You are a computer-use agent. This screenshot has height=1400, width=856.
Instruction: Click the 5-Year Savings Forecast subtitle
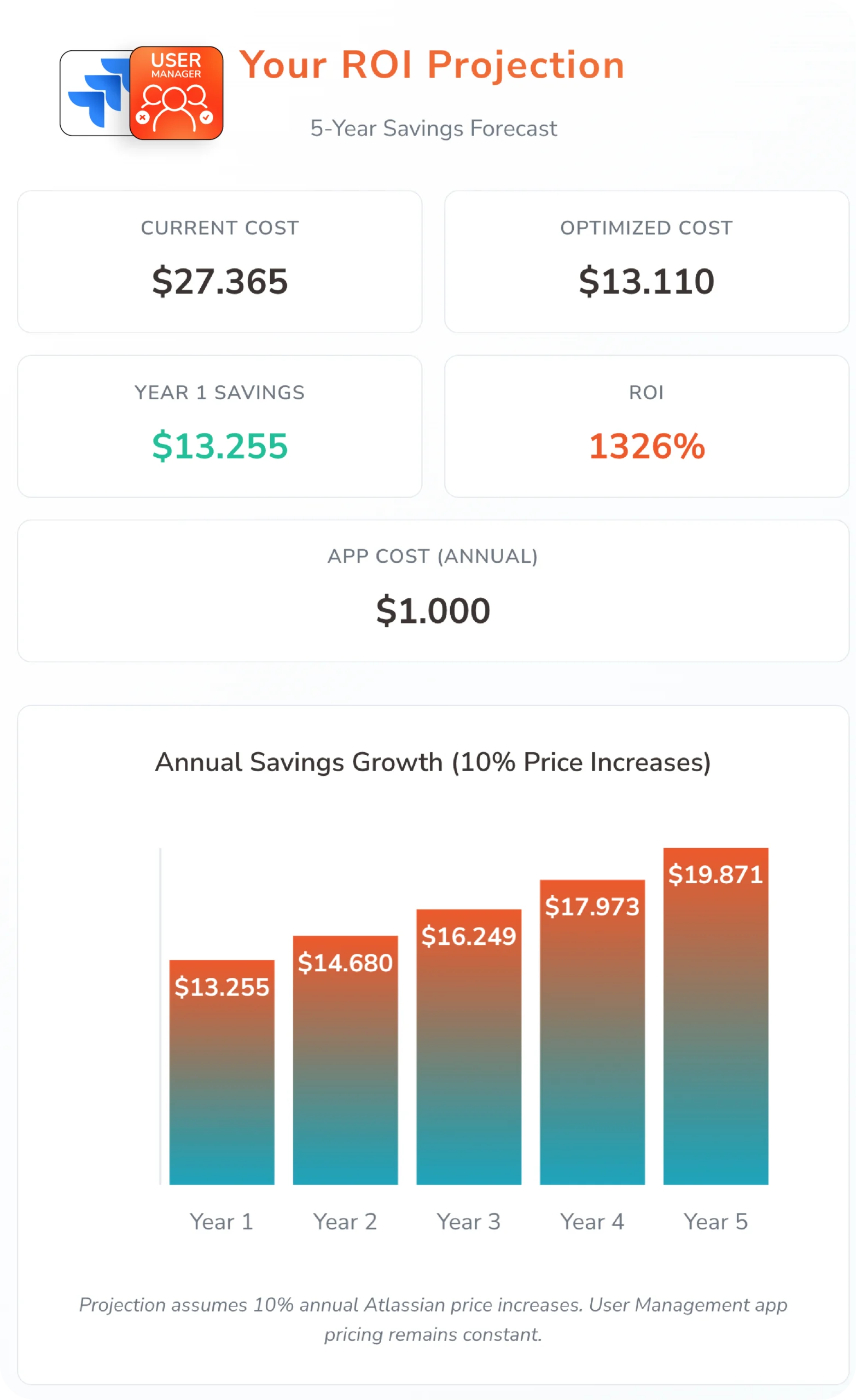click(x=433, y=129)
